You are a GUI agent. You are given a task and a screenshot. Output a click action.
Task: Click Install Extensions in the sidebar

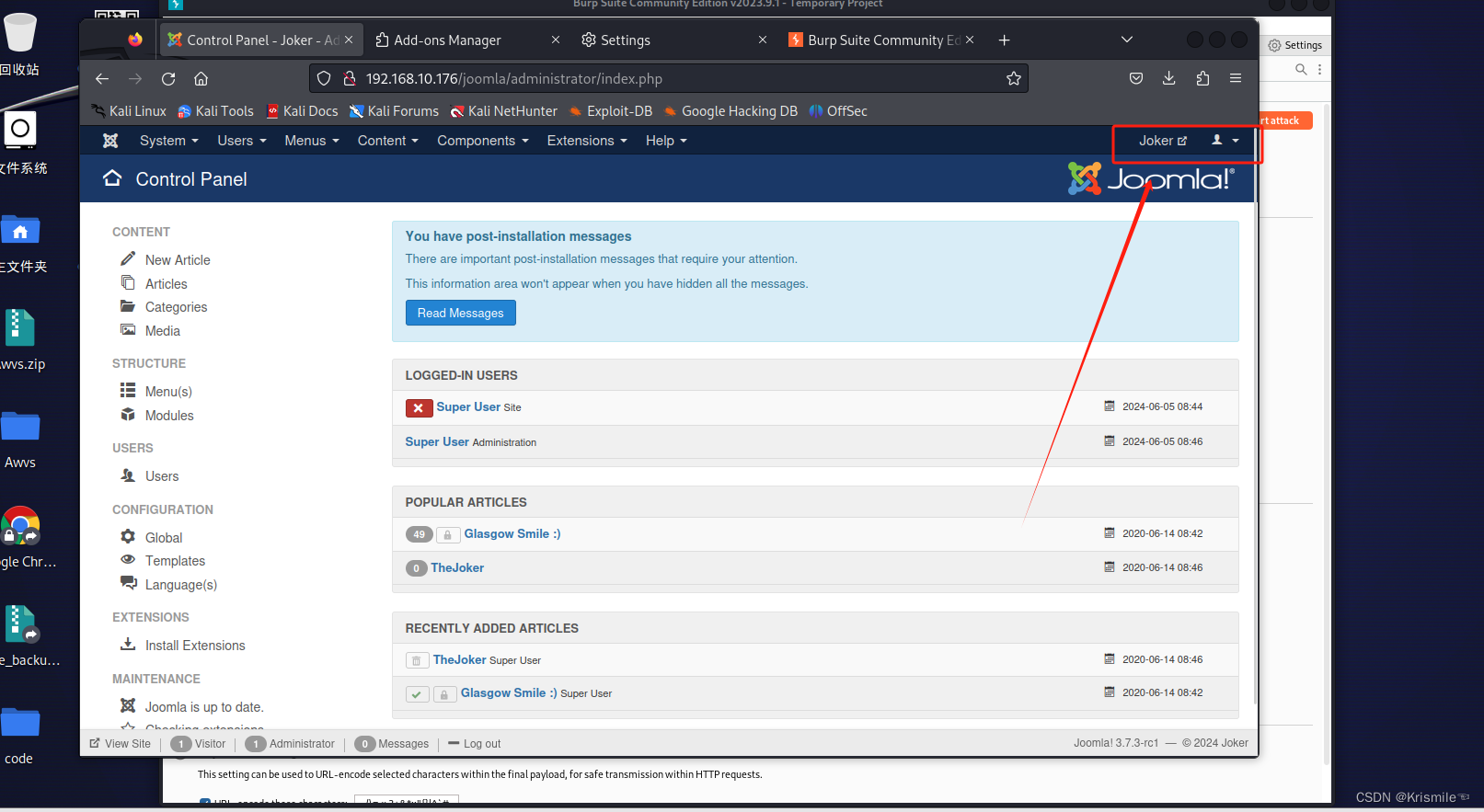(x=195, y=646)
